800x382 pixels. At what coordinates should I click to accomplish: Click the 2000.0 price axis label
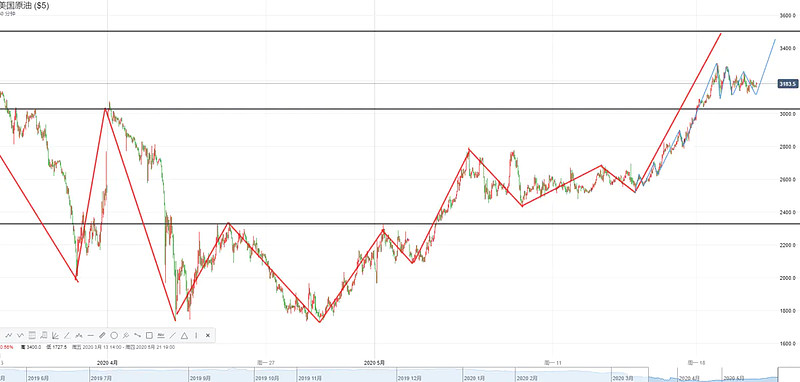(788, 278)
